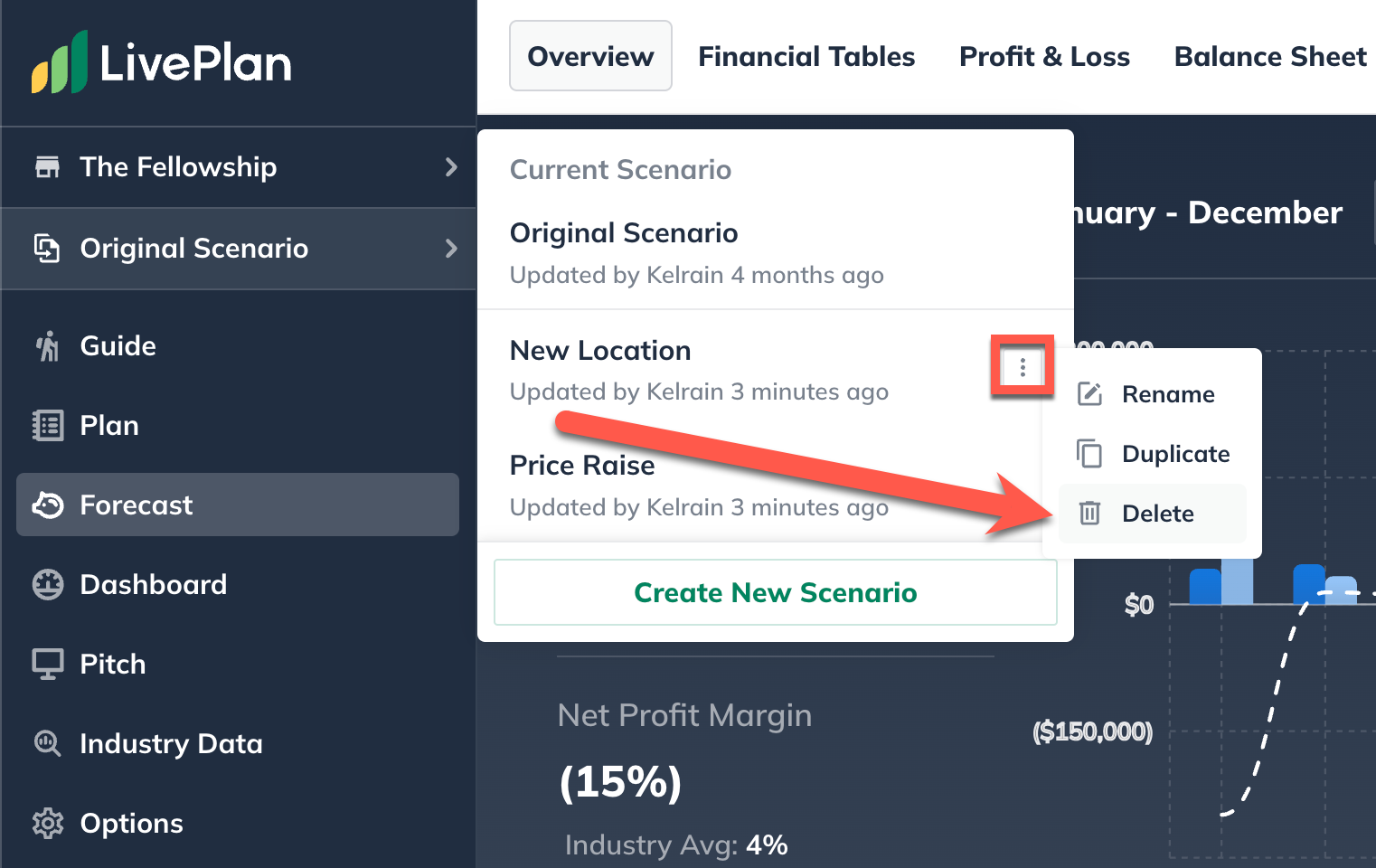Click the Create New Scenario button

click(x=776, y=592)
